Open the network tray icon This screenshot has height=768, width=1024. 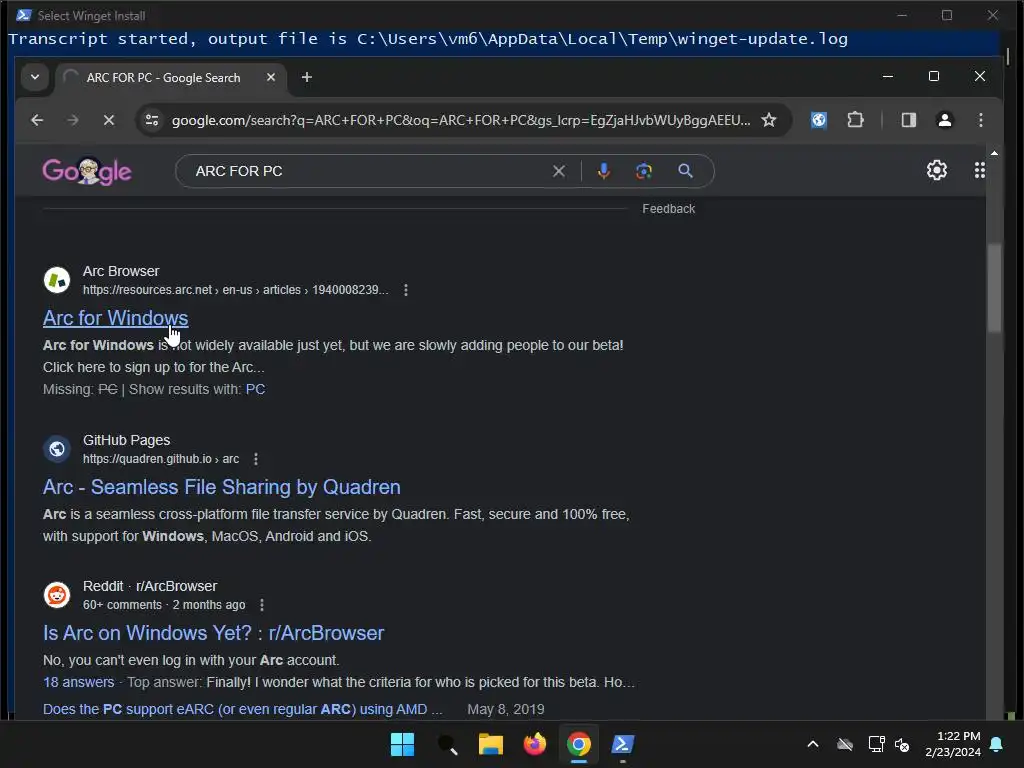click(x=876, y=744)
